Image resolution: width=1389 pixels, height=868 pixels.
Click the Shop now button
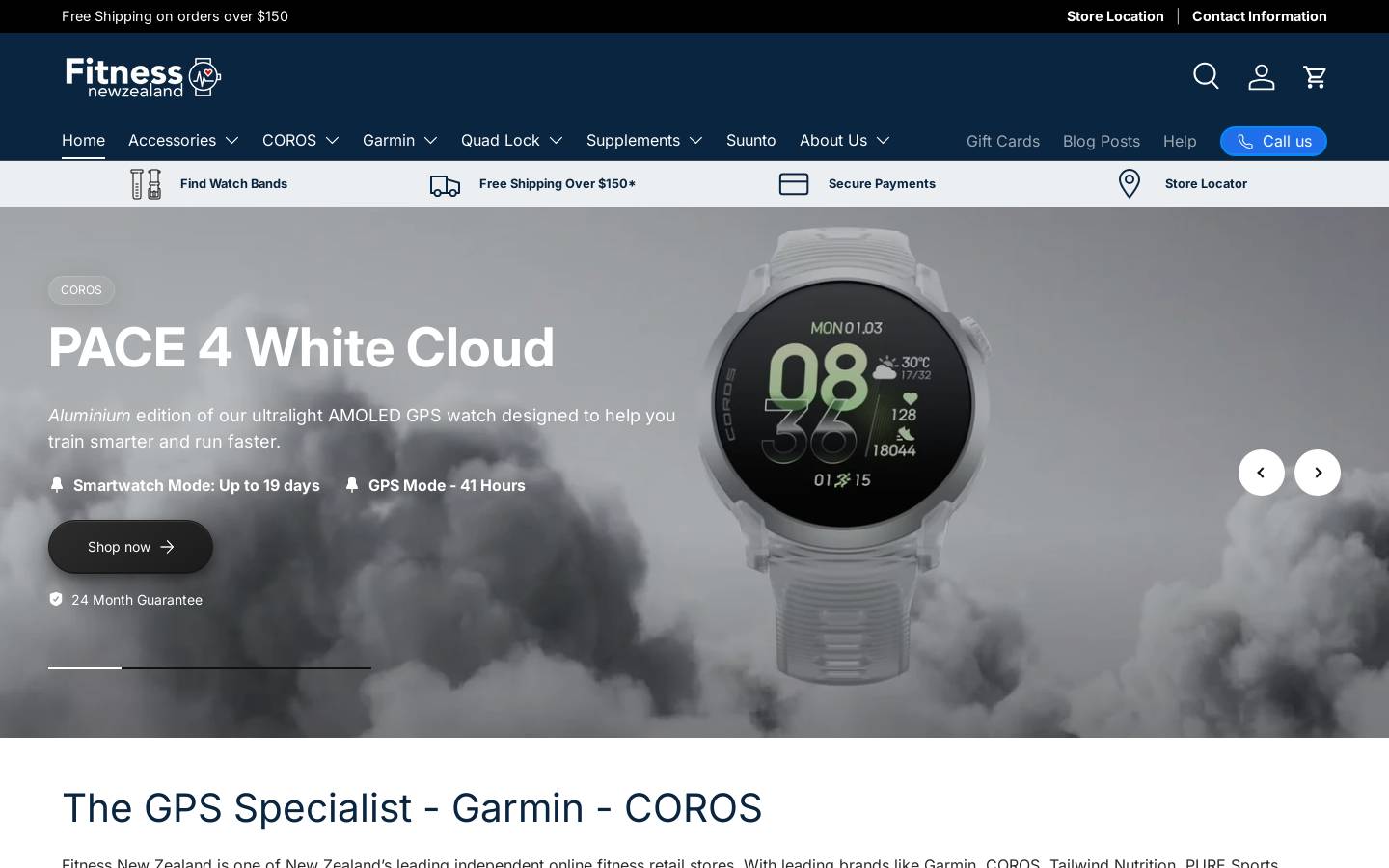pyautogui.click(x=130, y=547)
